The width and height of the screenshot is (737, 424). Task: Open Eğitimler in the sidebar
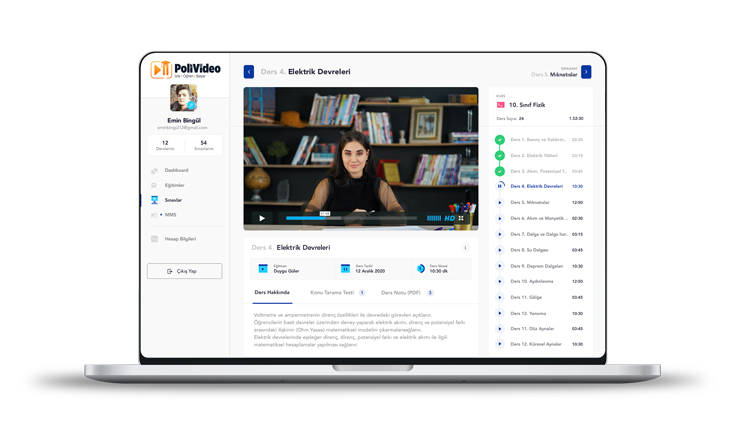pos(174,185)
